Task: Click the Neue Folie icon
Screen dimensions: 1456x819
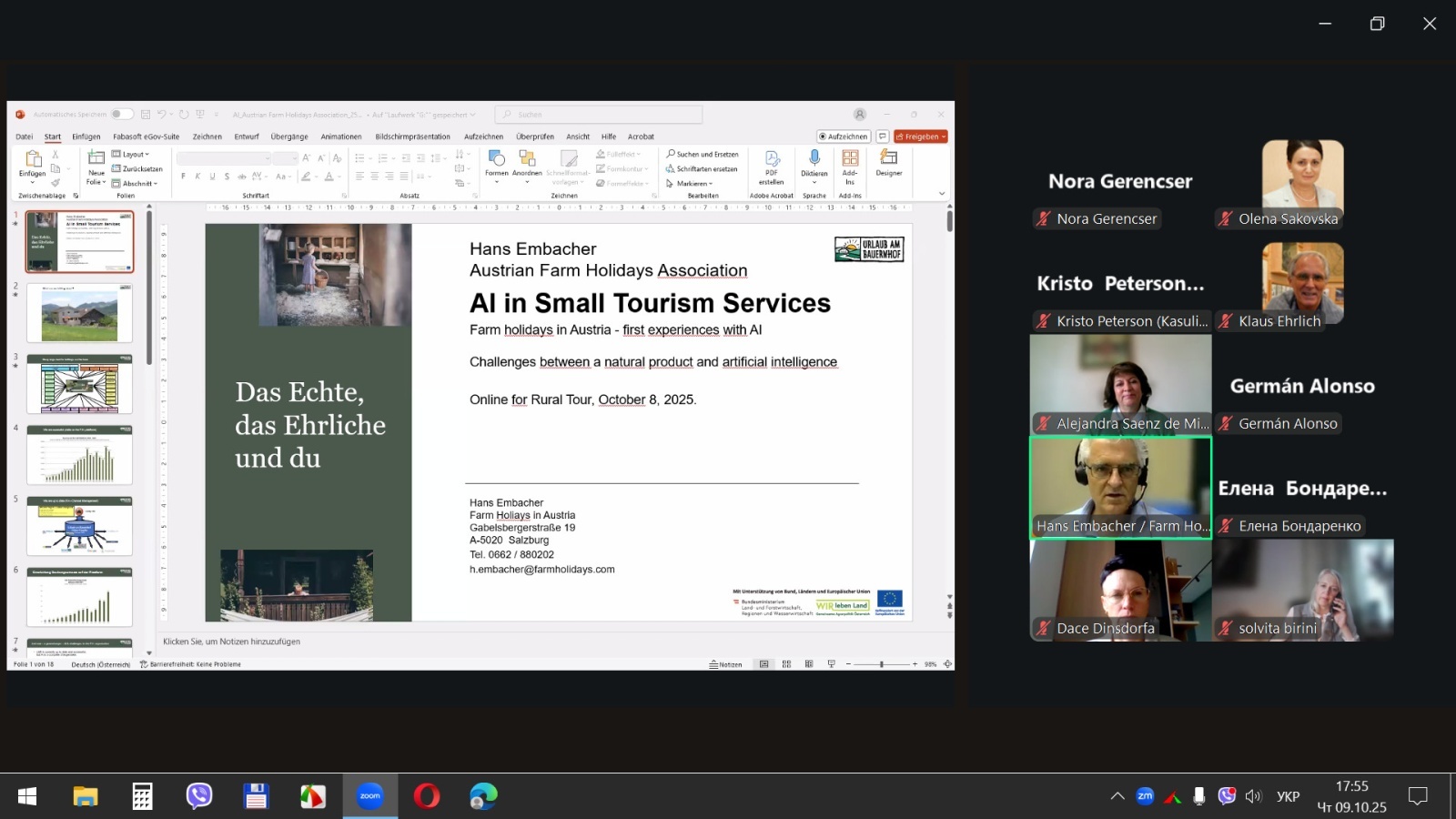Action: pos(96,159)
